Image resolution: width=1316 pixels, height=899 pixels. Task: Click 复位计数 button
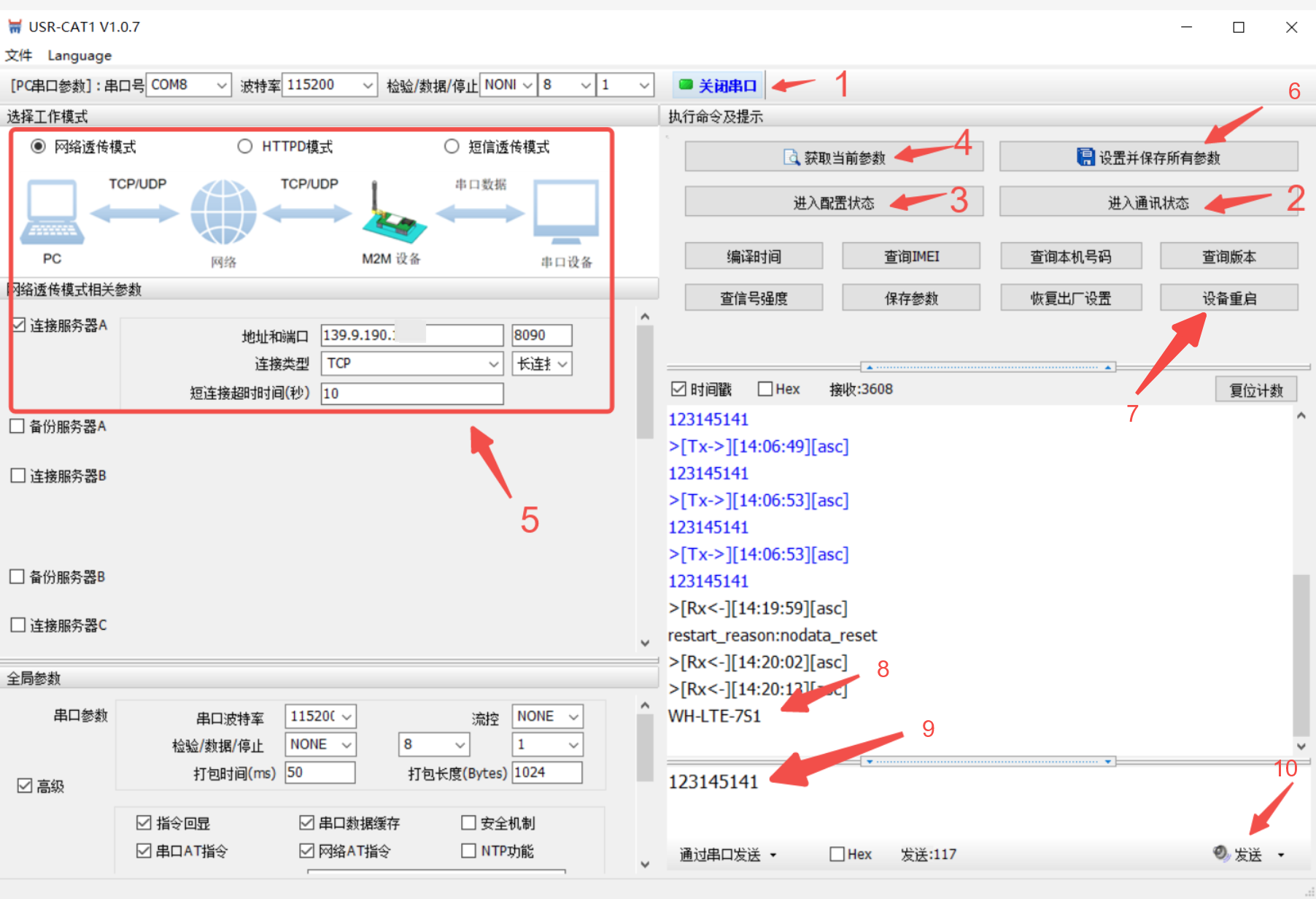[1256, 390]
